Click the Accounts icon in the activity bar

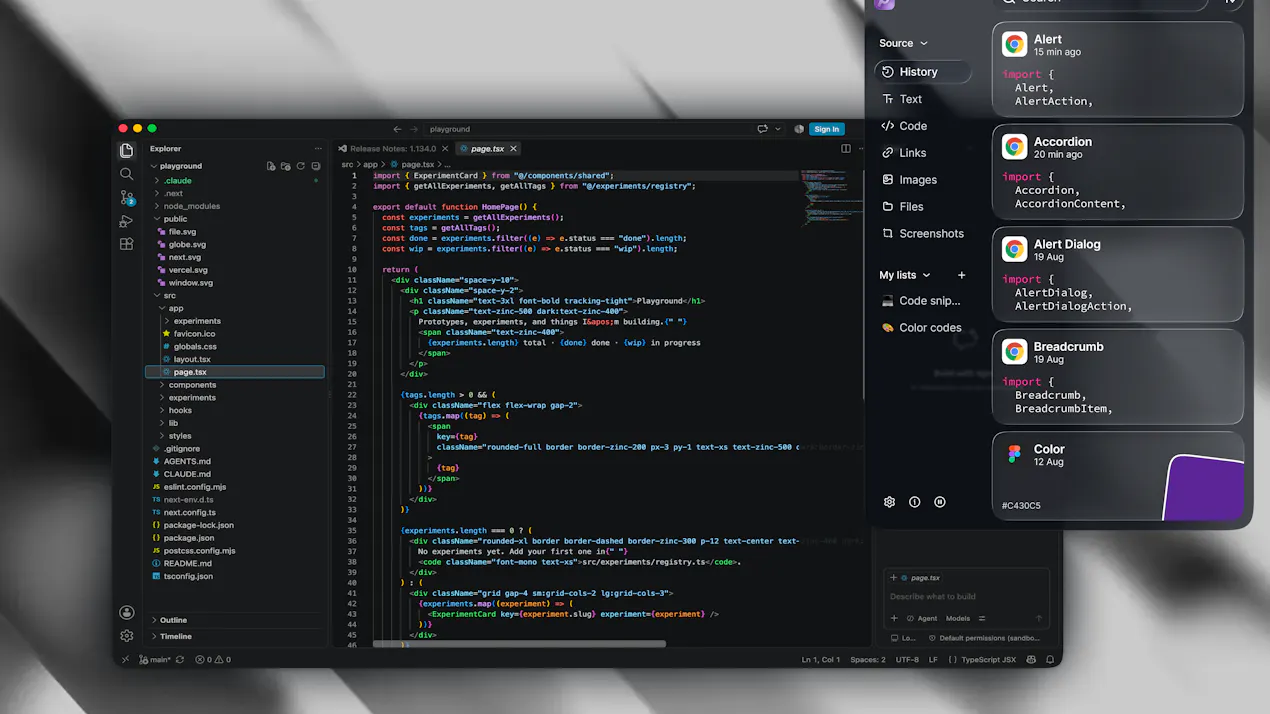point(126,613)
